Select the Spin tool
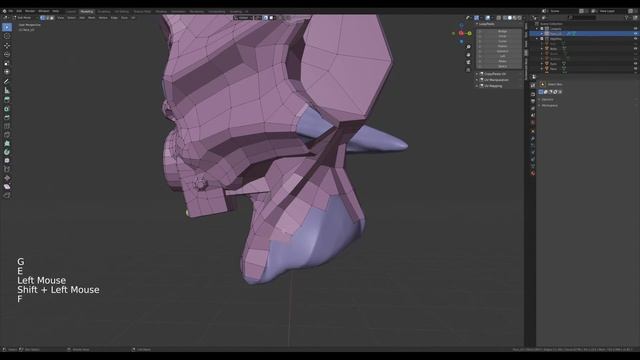This screenshot has width=640, height=360. 7,152
